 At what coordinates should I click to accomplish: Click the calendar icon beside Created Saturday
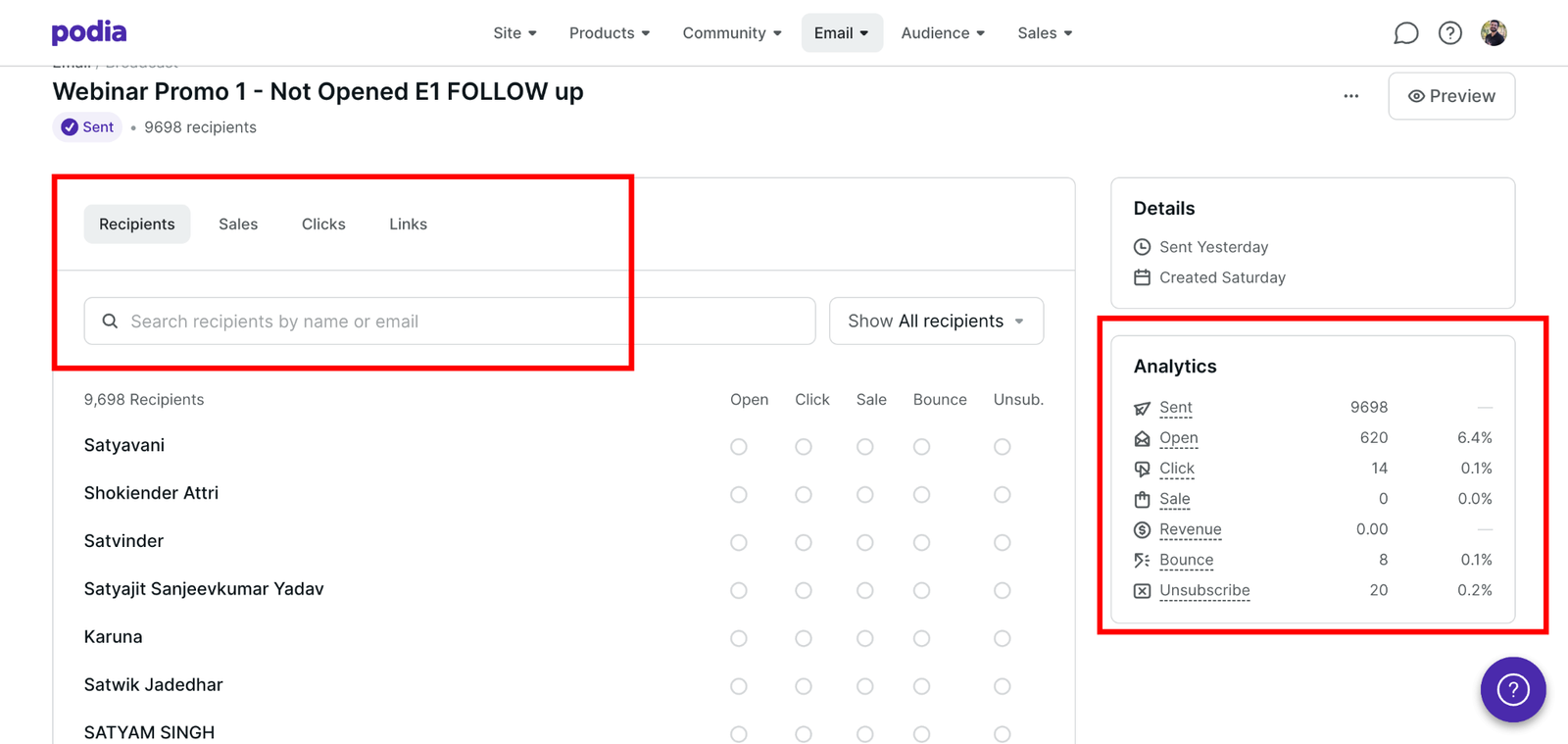1142,277
